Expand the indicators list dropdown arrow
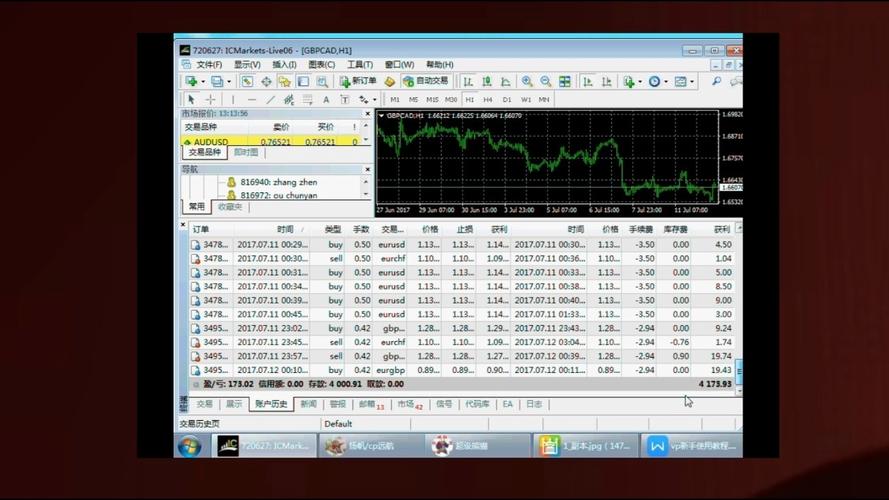 pyautogui.click(x=640, y=82)
